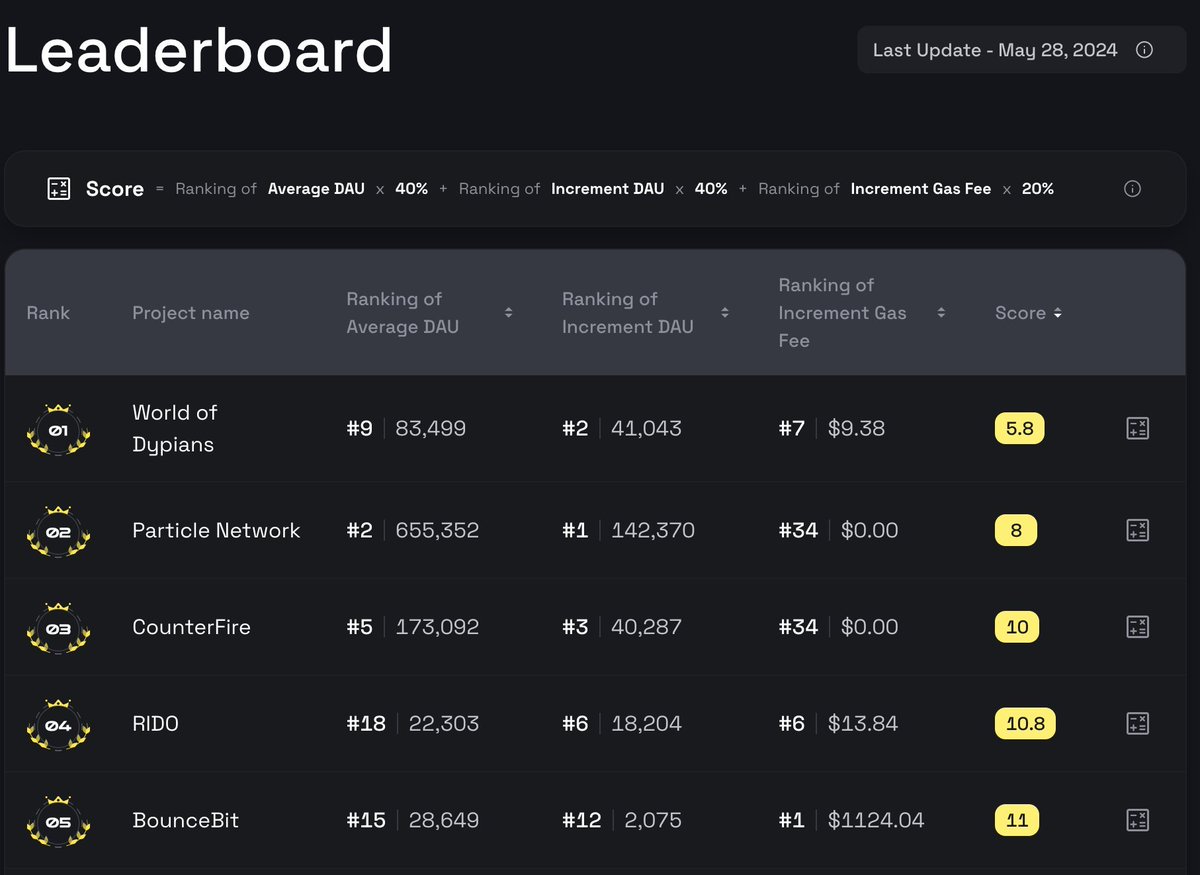This screenshot has width=1200, height=875.
Task: Click Increment DAU in the Score formula
Action: tap(607, 188)
